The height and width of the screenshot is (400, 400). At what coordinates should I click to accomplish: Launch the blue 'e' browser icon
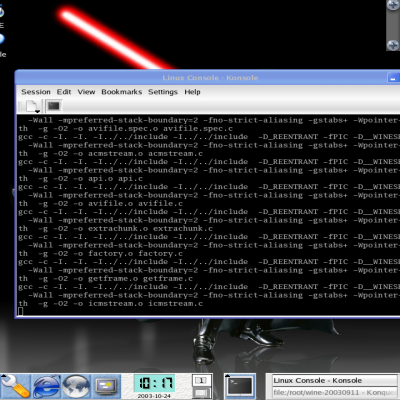(x=46, y=386)
